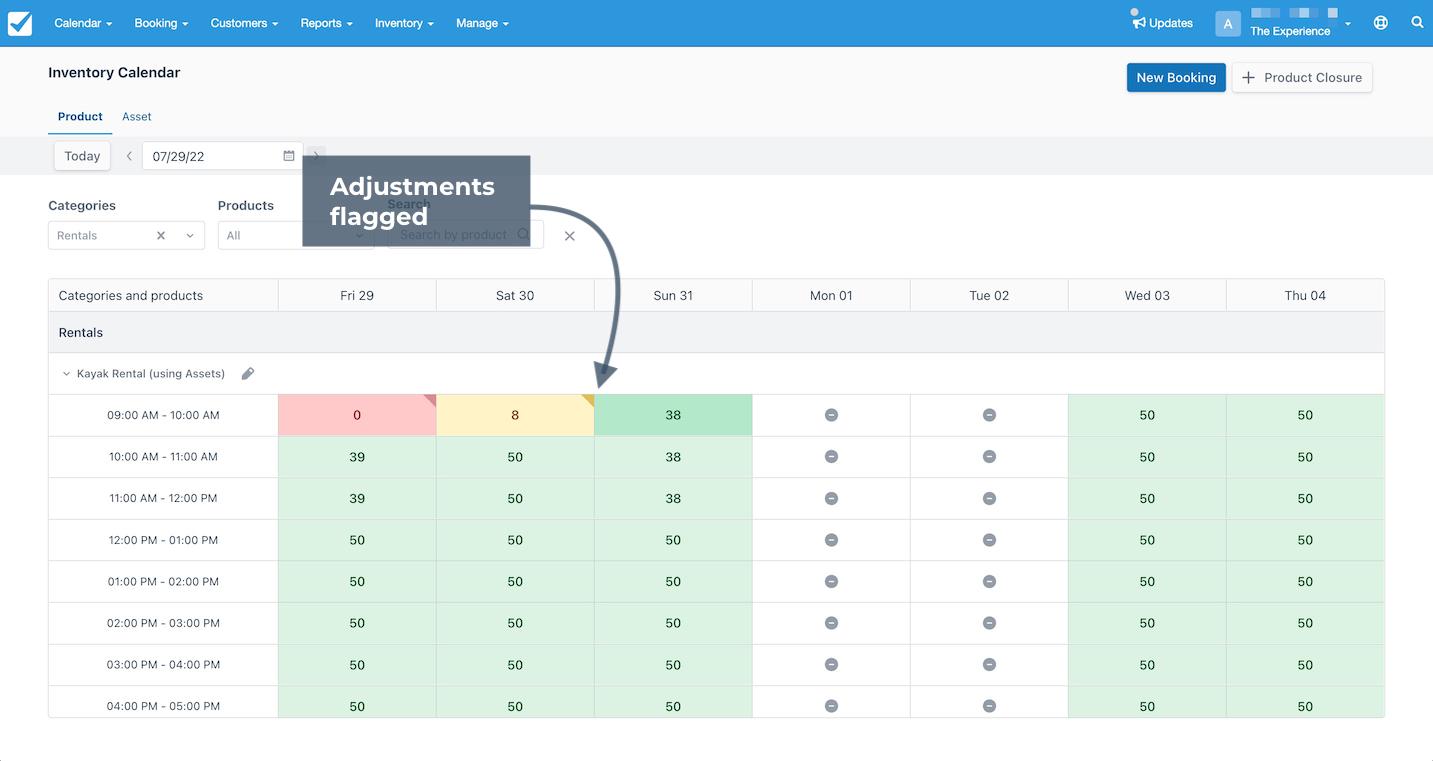Image resolution: width=1433 pixels, height=761 pixels.
Task: Click the Thu 04 column header
Action: point(1305,296)
